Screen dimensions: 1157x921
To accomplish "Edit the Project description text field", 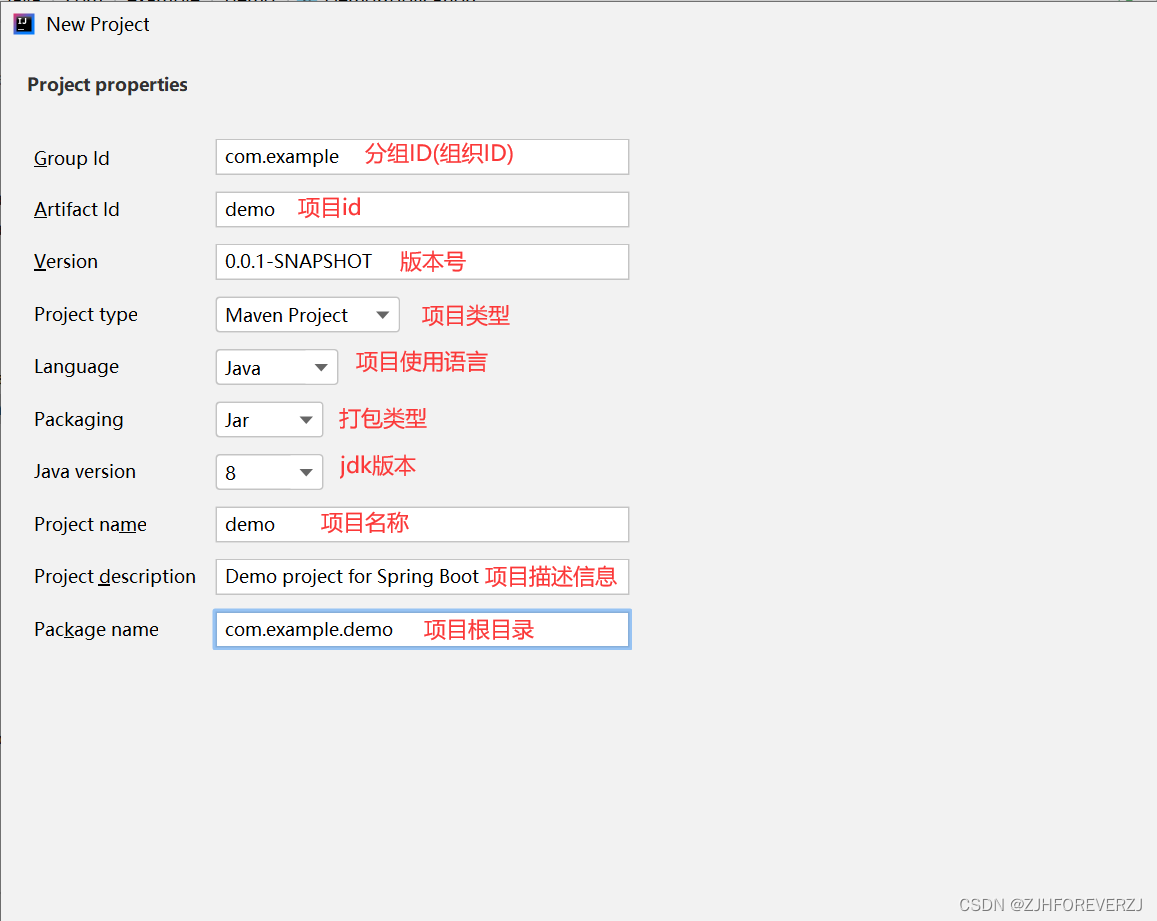I will 422,577.
